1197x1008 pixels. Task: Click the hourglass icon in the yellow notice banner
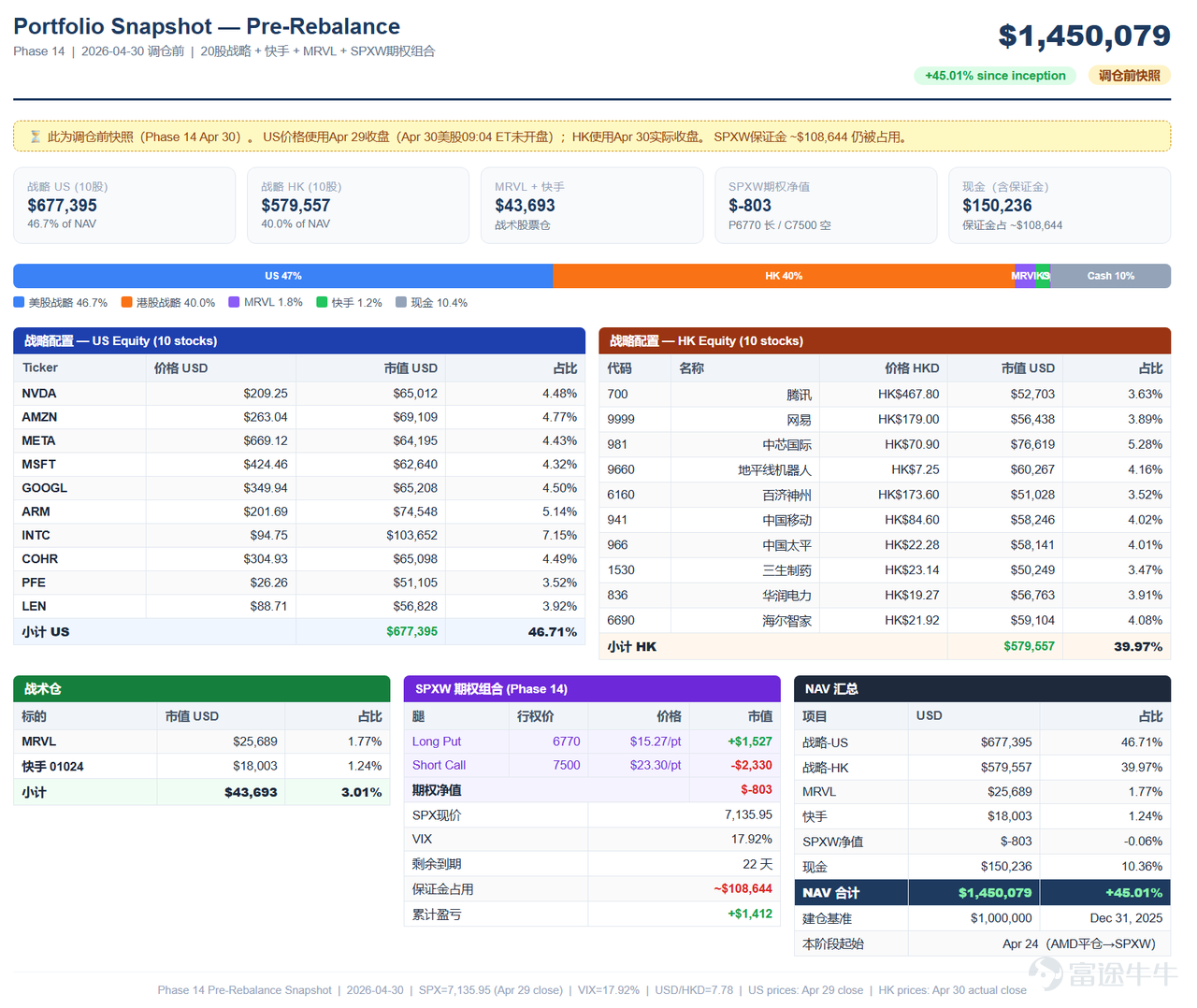[x=35, y=137]
